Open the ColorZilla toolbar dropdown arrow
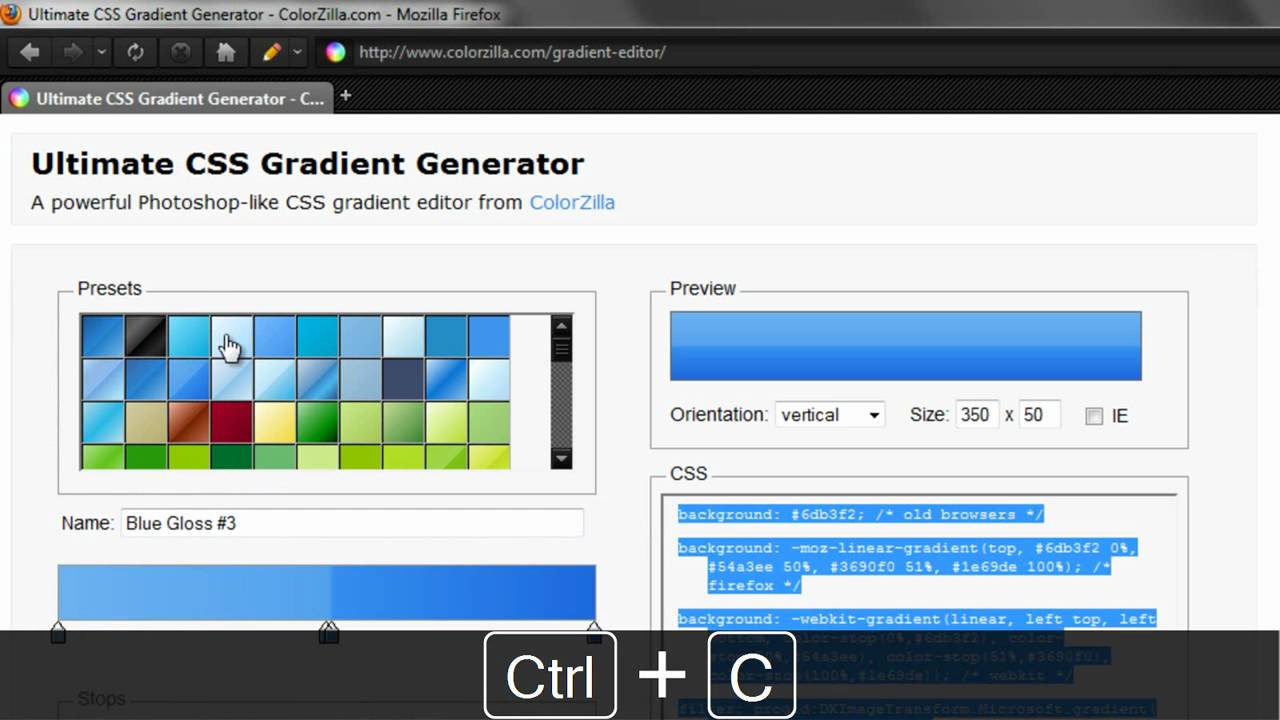The width and height of the screenshot is (1280, 720). click(297, 52)
